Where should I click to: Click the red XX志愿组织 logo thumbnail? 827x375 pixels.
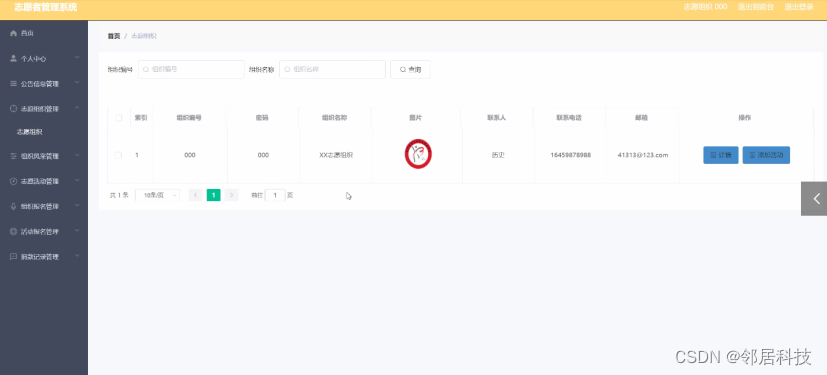[418, 153]
